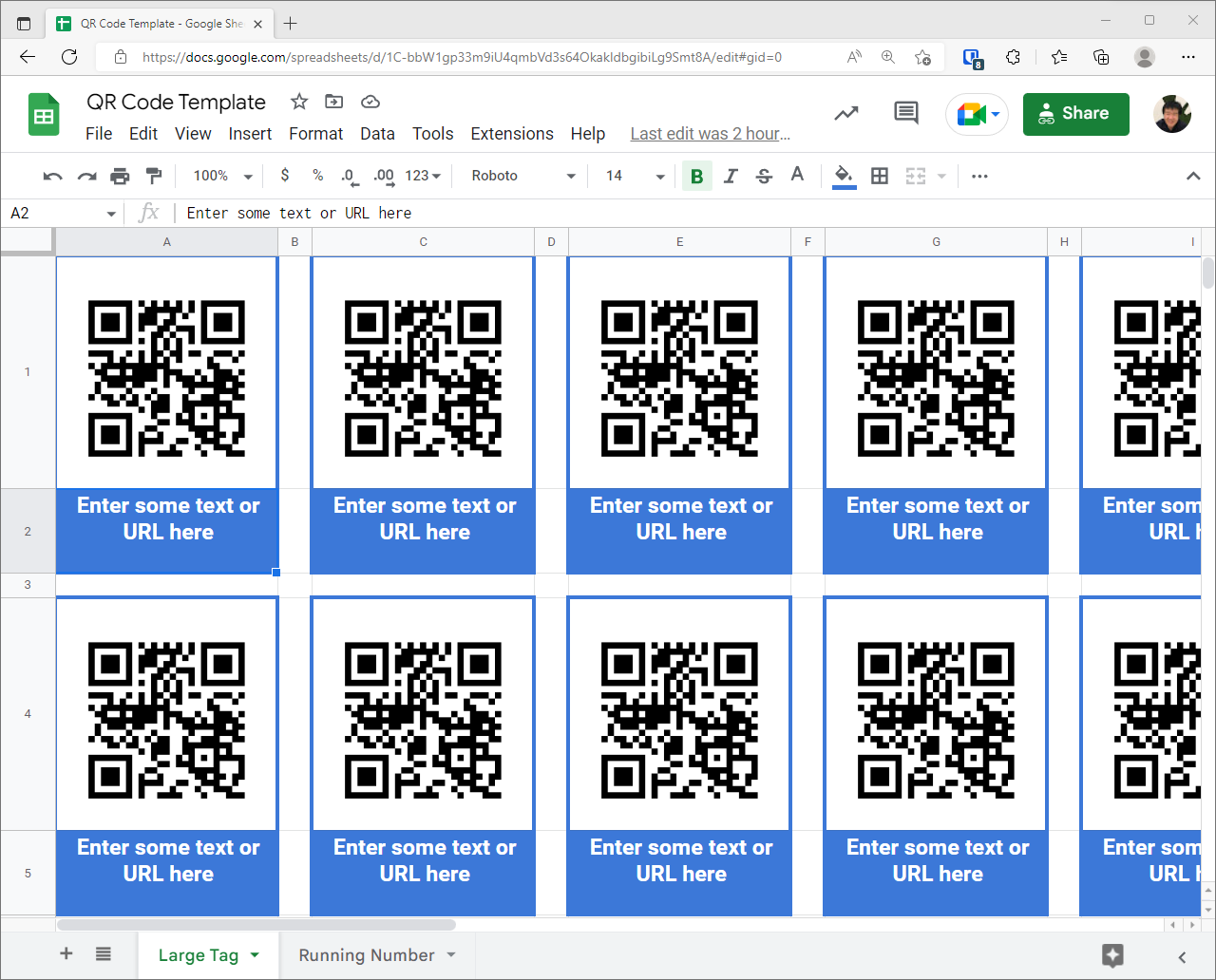Start a Google Meet call

[977, 115]
